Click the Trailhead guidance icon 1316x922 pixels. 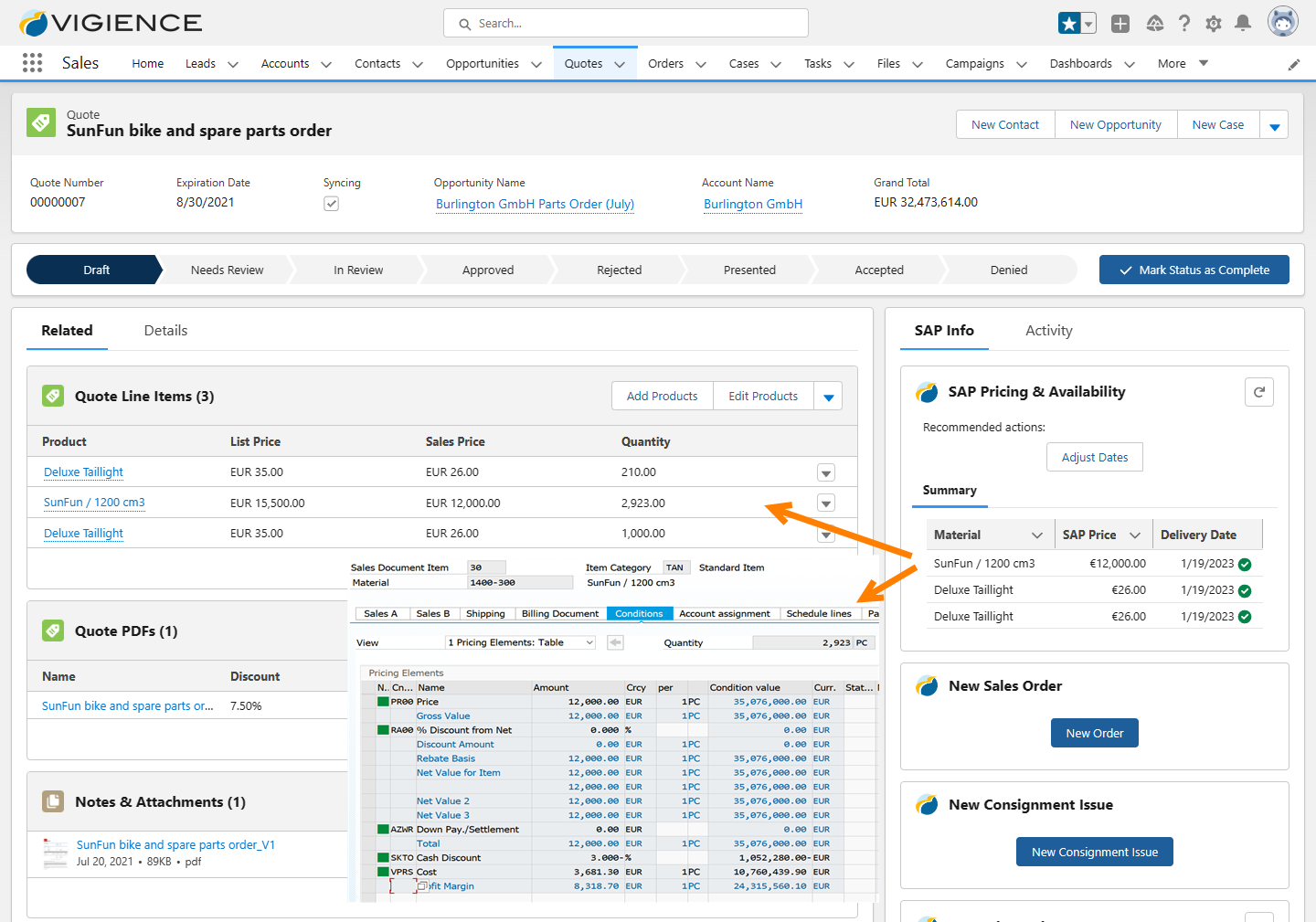(1155, 24)
